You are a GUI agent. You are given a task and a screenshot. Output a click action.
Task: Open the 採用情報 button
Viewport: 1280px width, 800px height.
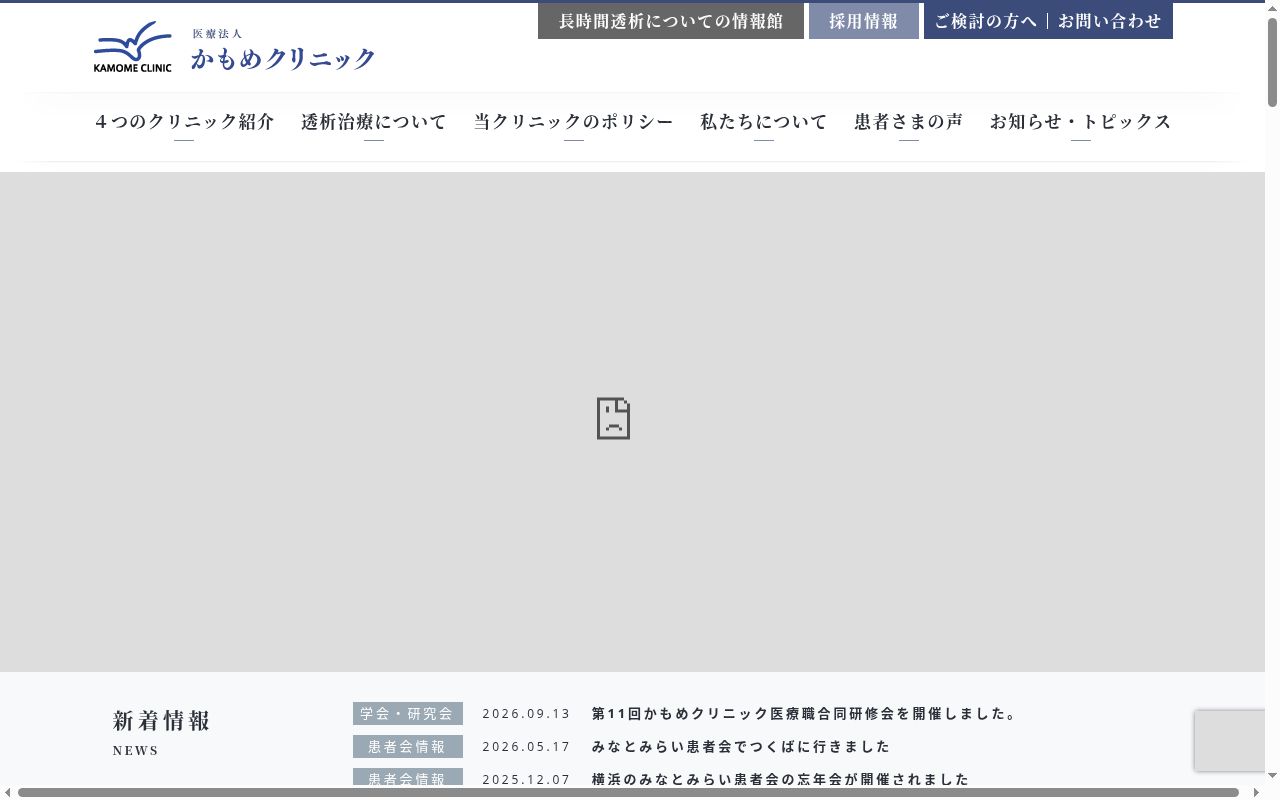click(x=864, y=21)
